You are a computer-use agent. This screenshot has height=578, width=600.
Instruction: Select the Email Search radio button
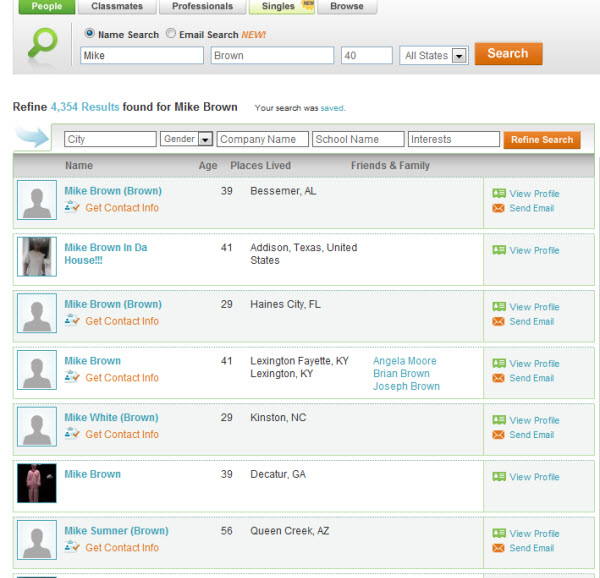coord(171,34)
